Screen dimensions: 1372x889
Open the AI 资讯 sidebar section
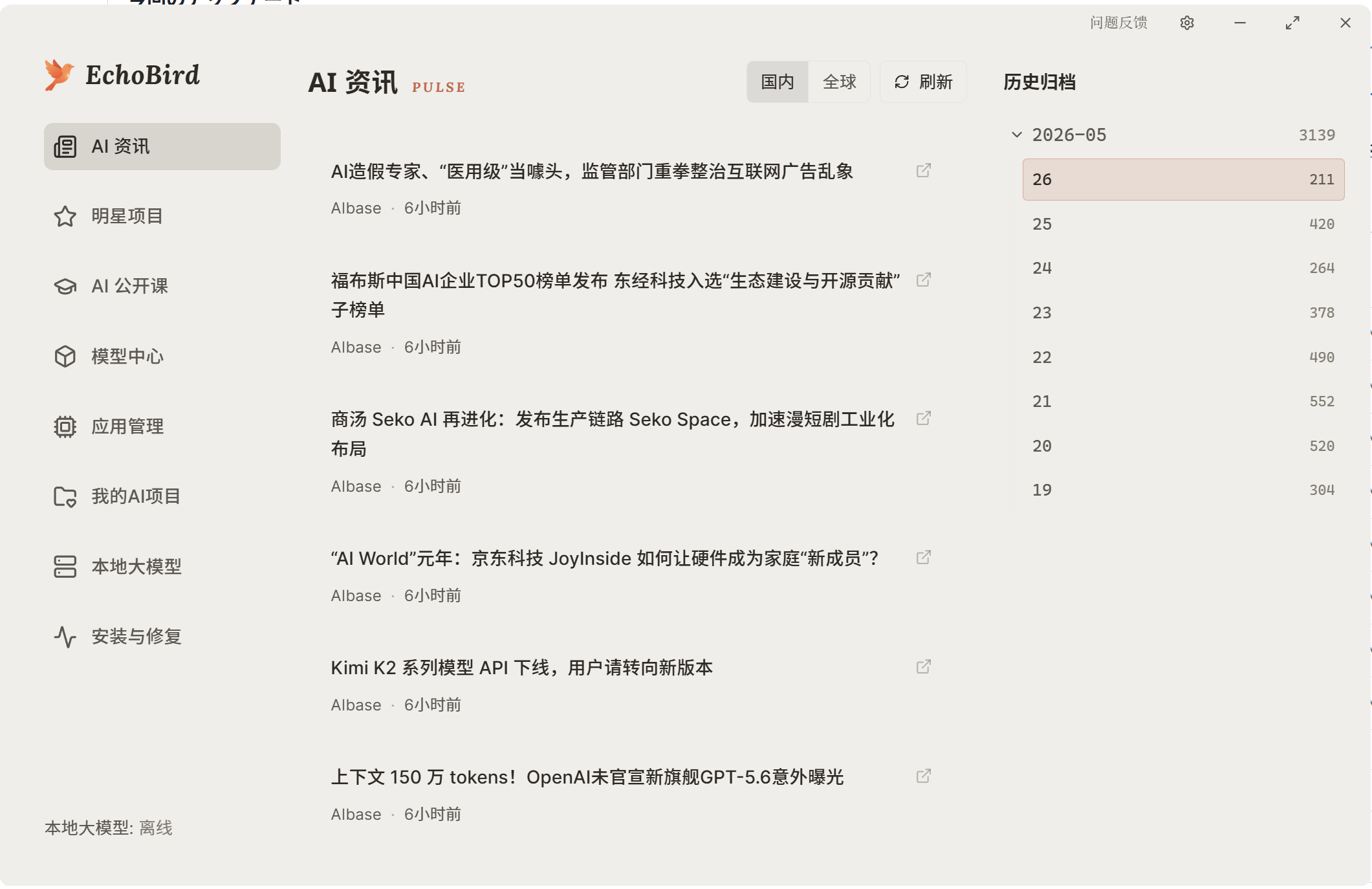pos(162,147)
